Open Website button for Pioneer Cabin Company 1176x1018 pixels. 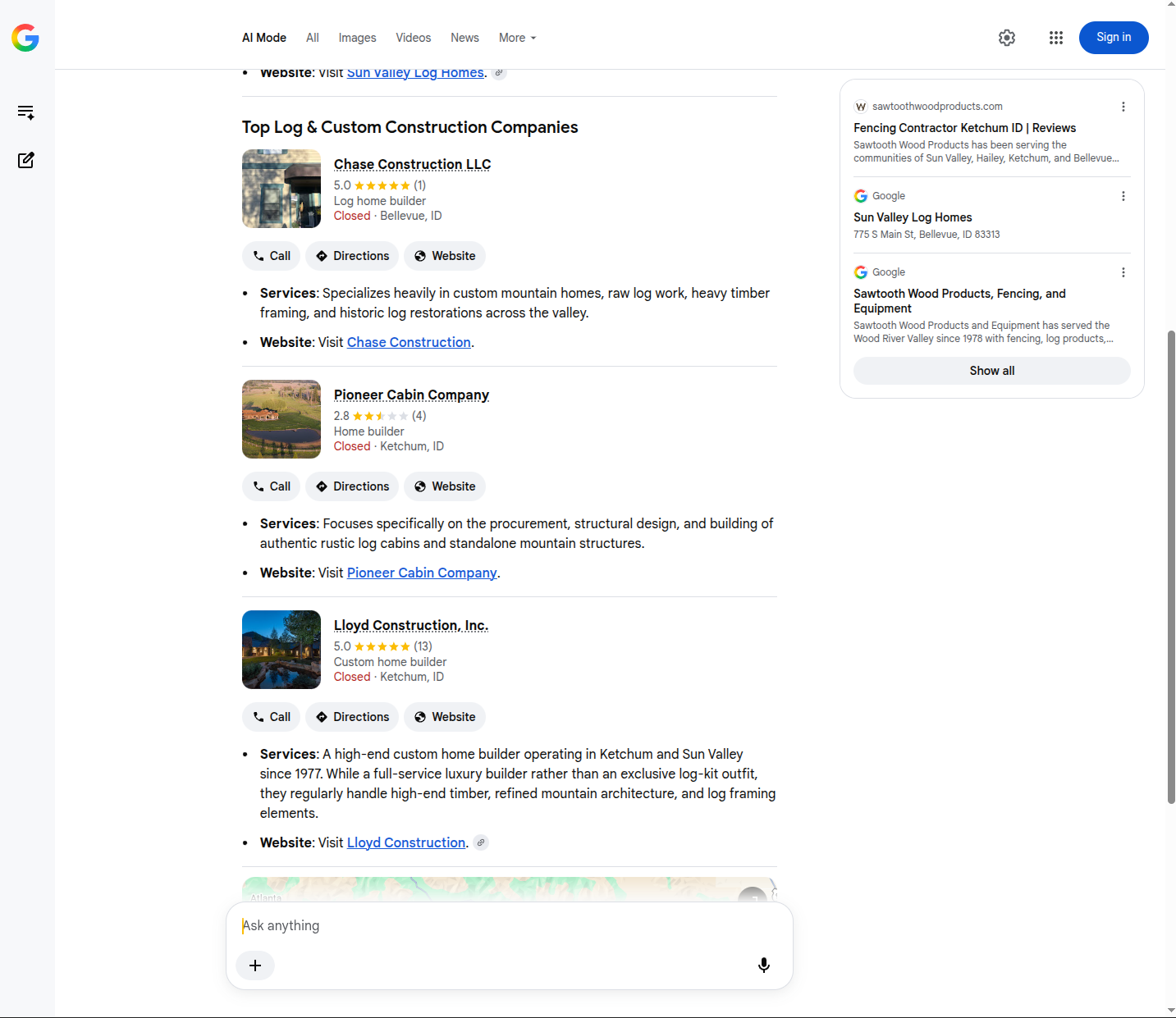coord(445,486)
